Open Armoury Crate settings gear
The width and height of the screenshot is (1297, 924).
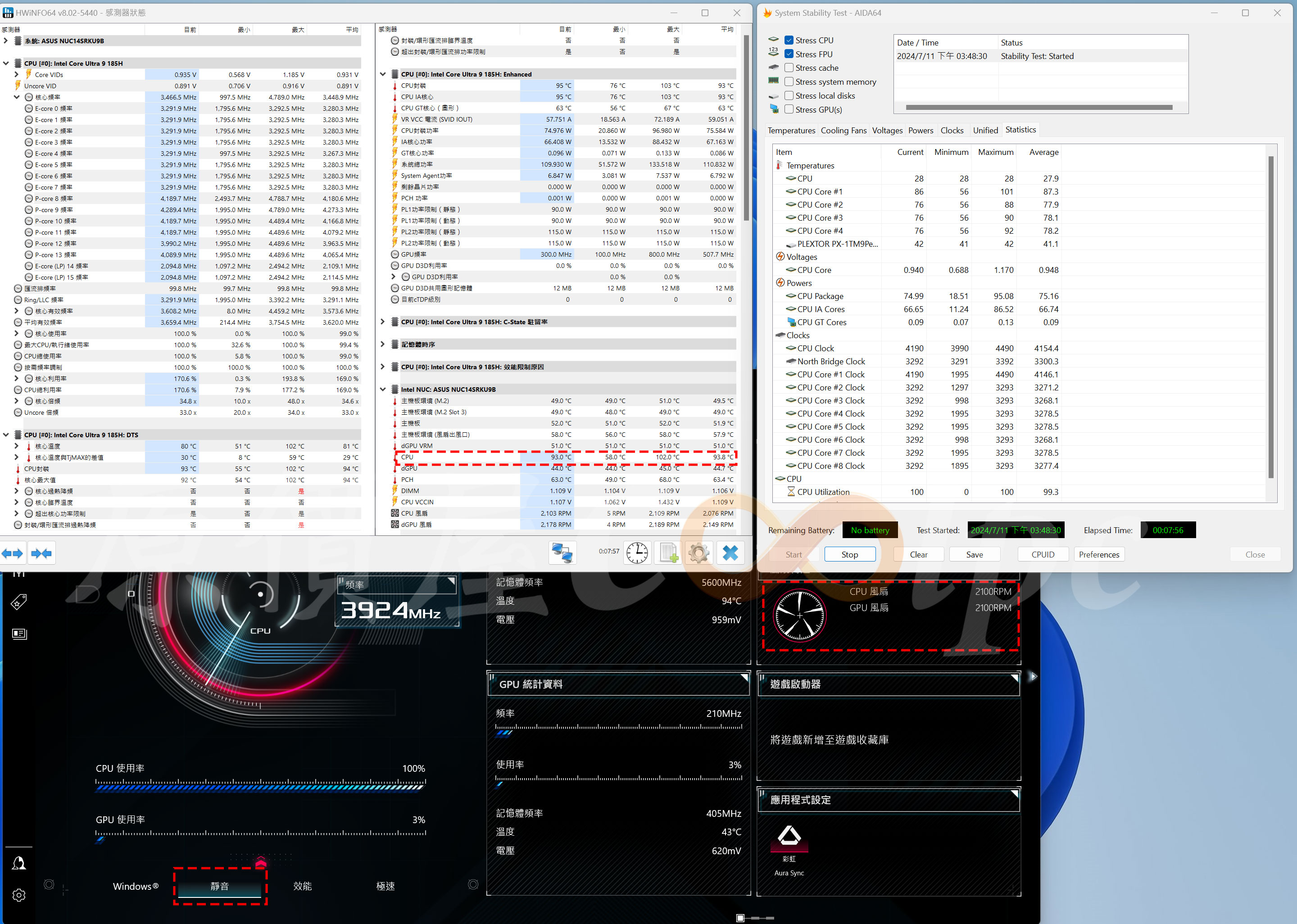click(19, 895)
